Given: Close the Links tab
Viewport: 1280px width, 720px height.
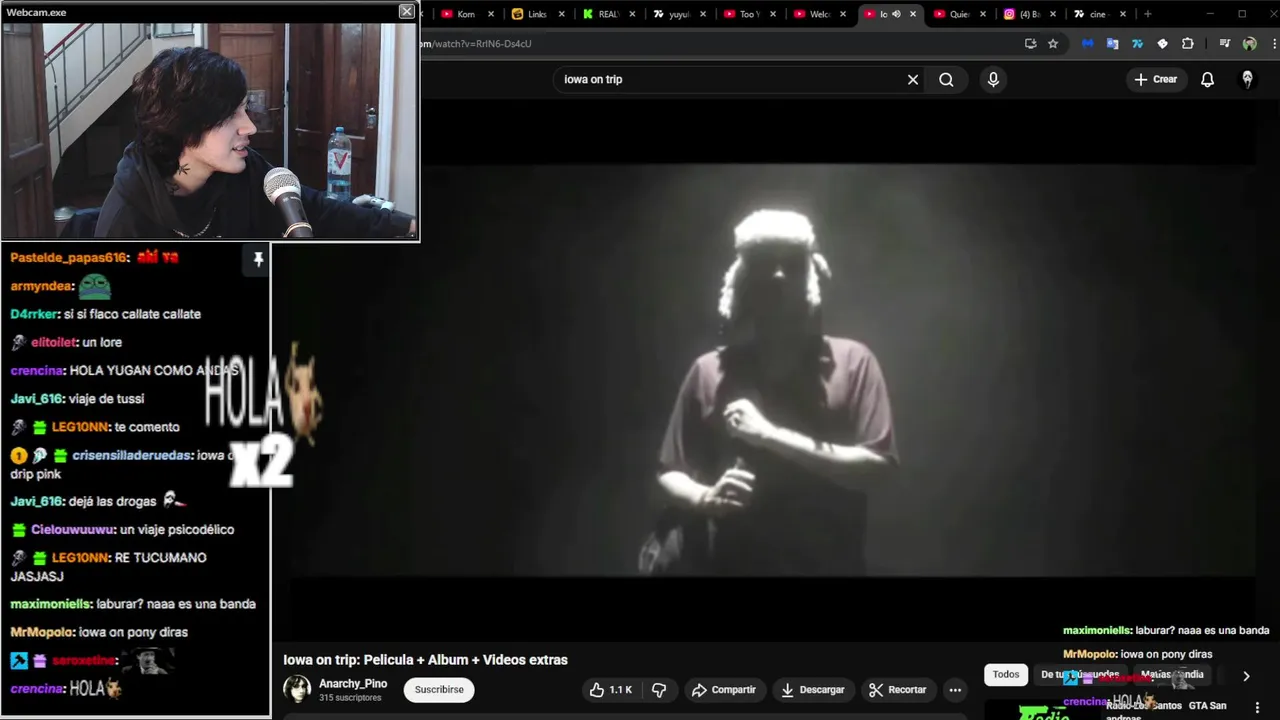Looking at the screenshot, I should [x=562, y=14].
